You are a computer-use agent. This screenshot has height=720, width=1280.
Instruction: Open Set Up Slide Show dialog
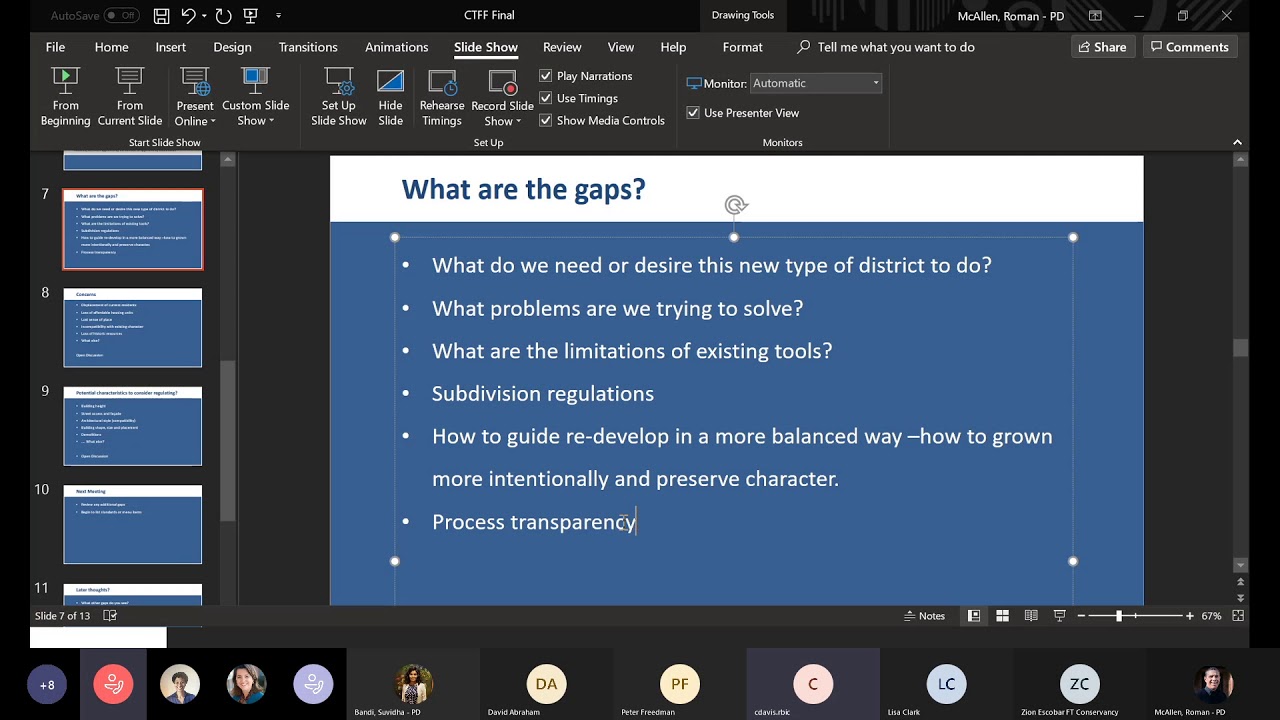point(339,97)
